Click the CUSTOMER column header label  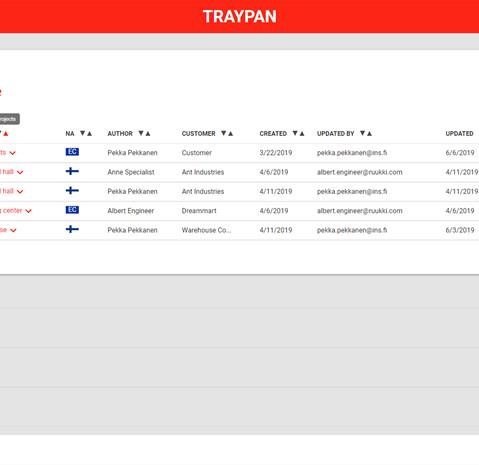coord(199,134)
